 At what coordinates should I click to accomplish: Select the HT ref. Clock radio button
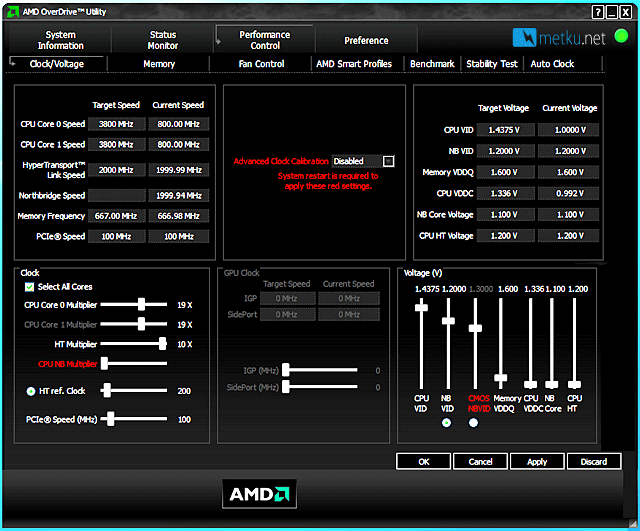click(x=31, y=391)
